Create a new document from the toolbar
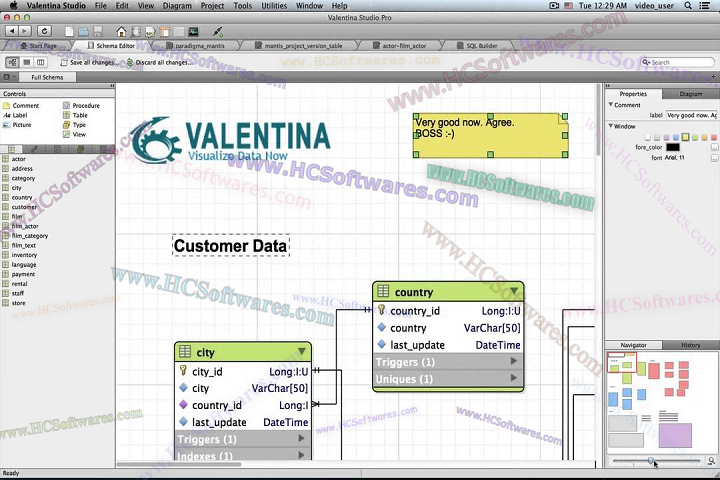The image size is (720, 480). point(69,31)
